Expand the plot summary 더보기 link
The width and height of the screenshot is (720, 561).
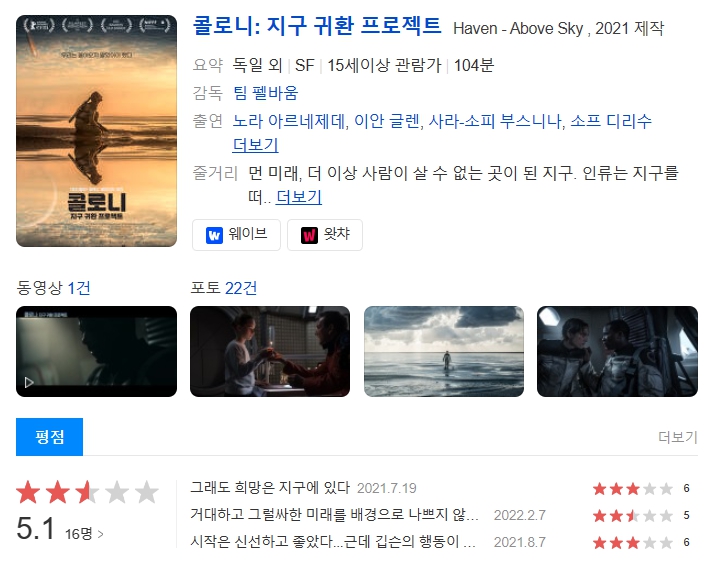point(298,197)
